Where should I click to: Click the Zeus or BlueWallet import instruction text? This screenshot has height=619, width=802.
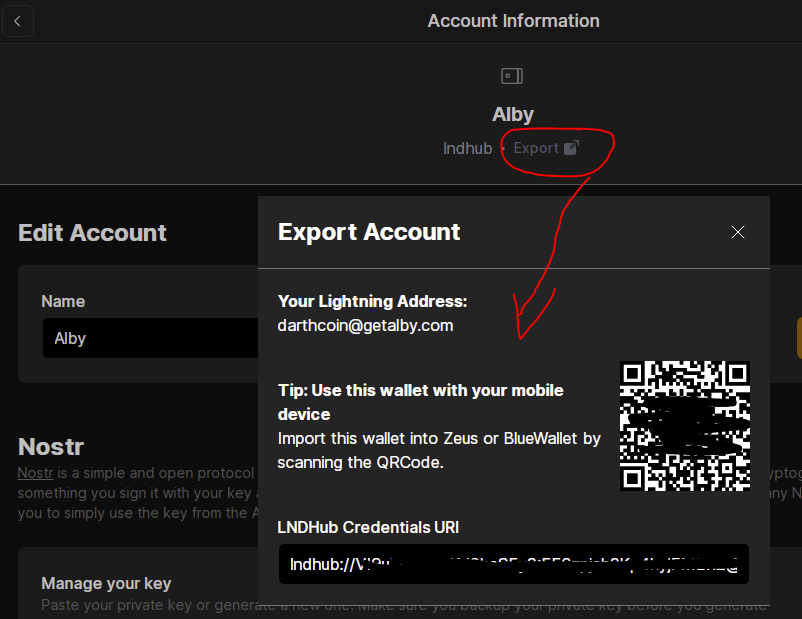coord(439,450)
